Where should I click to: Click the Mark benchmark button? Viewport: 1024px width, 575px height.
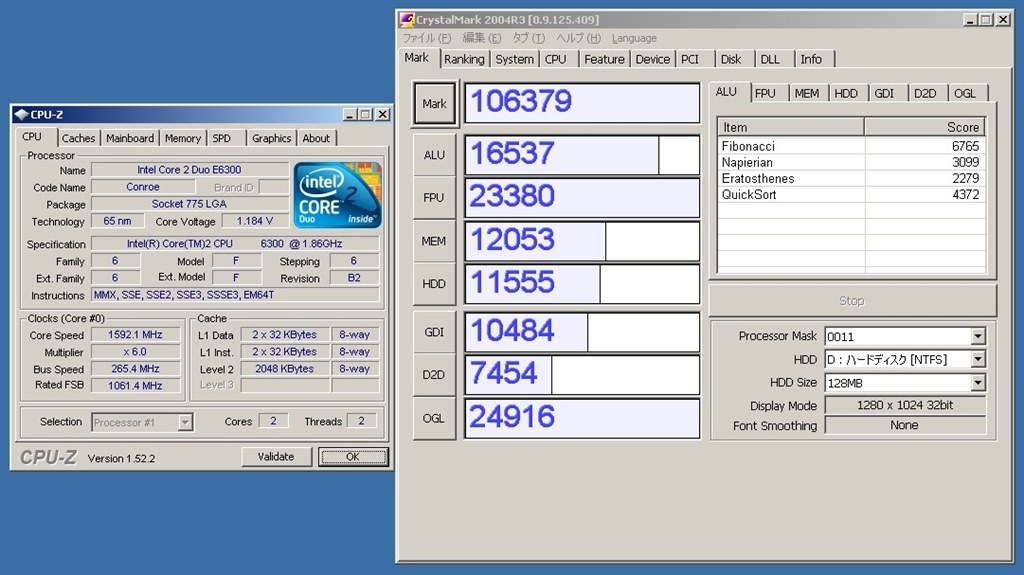pos(434,103)
